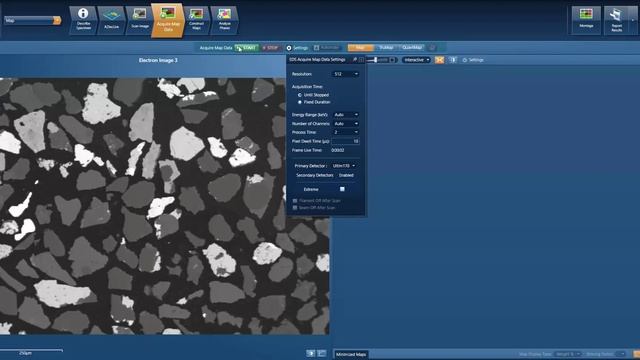This screenshot has width=640, height=360.
Task: Click the Secondary Detectors Disabled value
Action: pyautogui.click(x=346, y=175)
